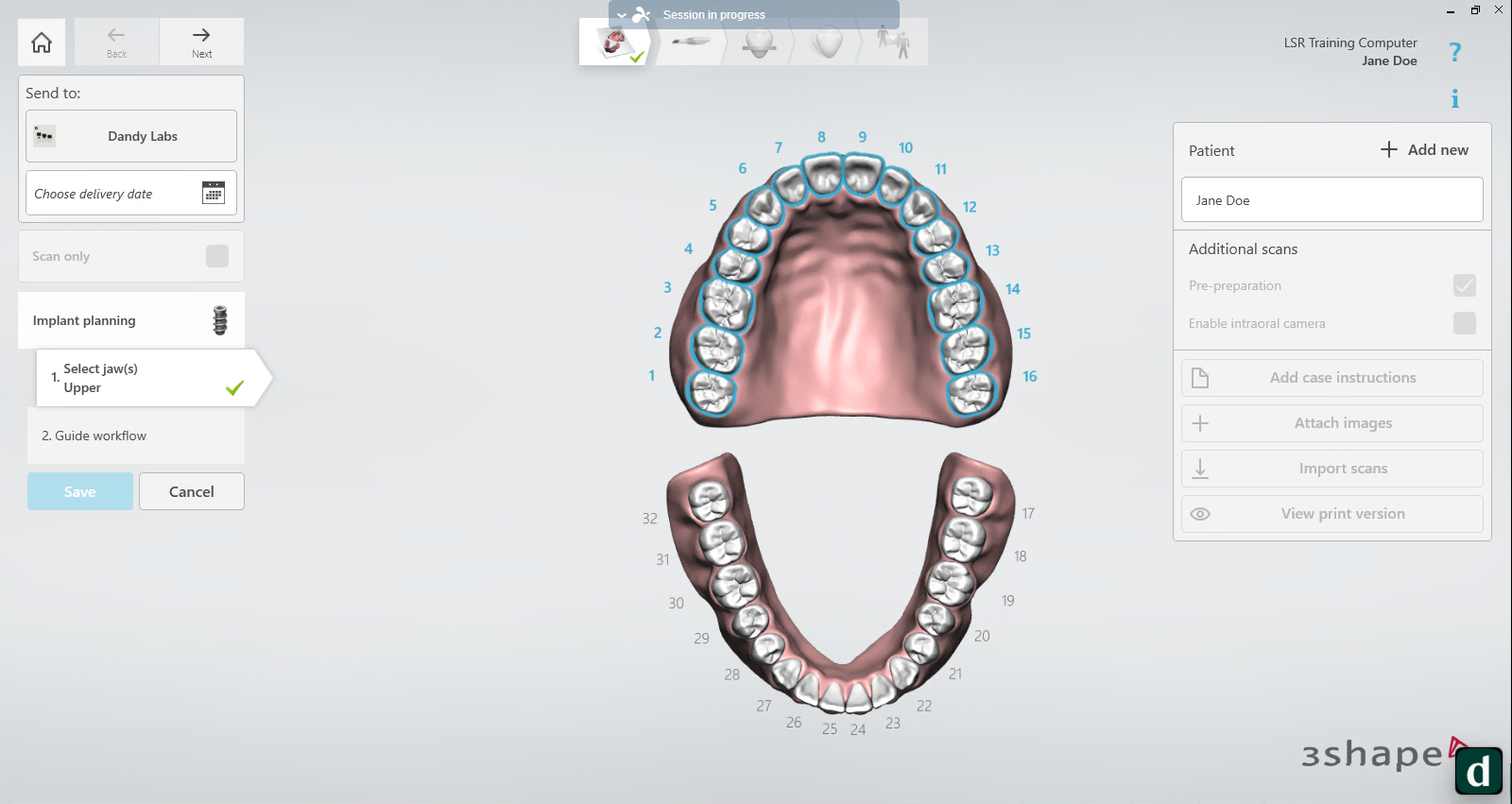Click Add new patient

click(1424, 150)
